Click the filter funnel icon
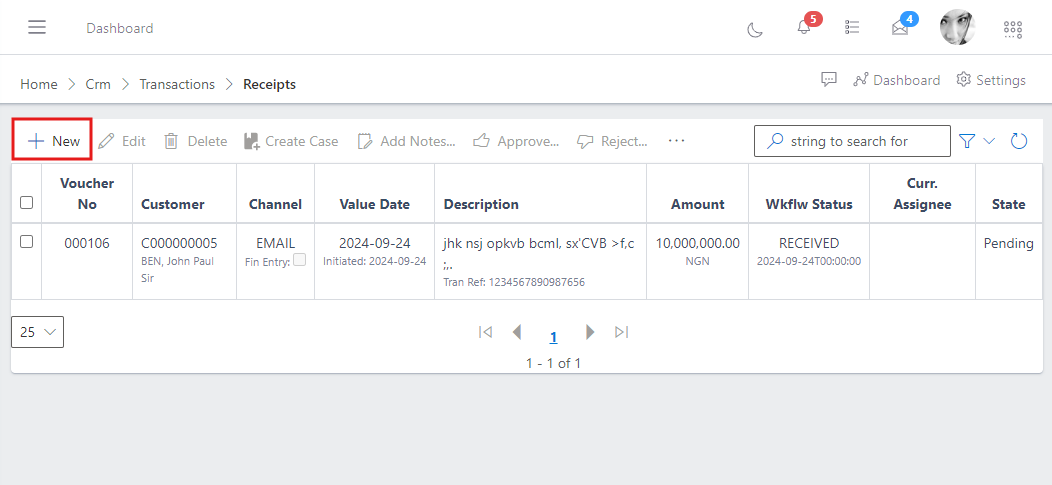 [x=966, y=141]
